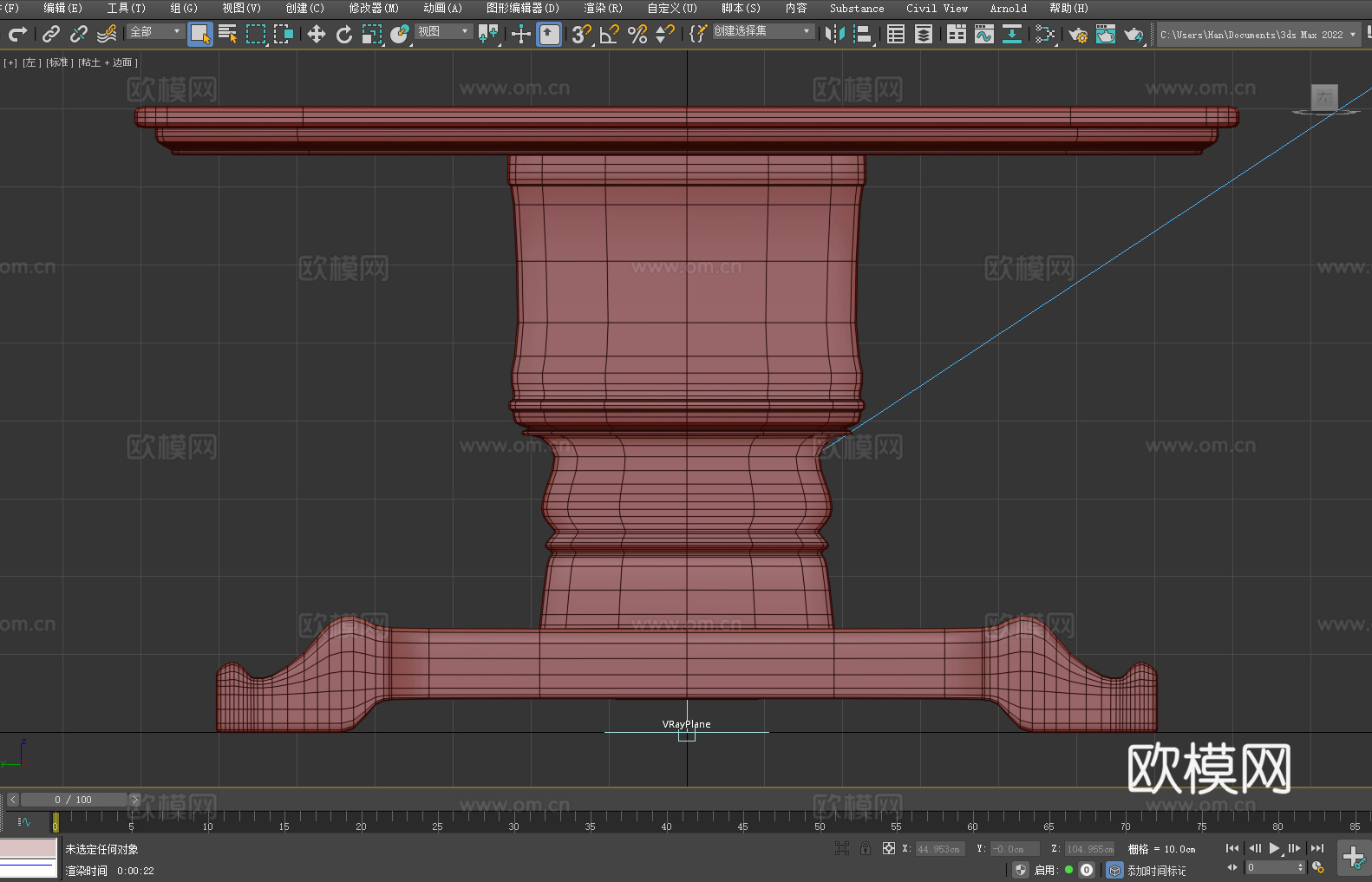Click the Unlink selection icon
Image resolution: width=1372 pixels, height=882 pixels.
pyautogui.click(x=79, y=34)
